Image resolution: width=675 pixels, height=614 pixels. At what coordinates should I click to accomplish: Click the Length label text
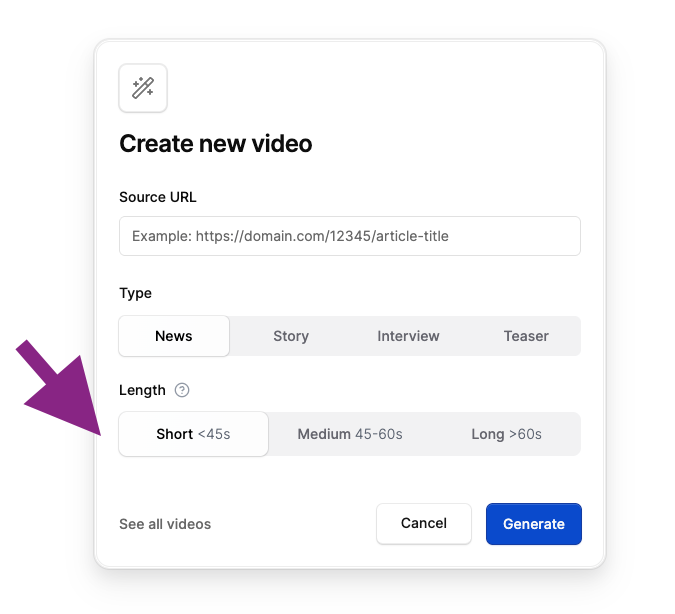[x=142, y=390]
